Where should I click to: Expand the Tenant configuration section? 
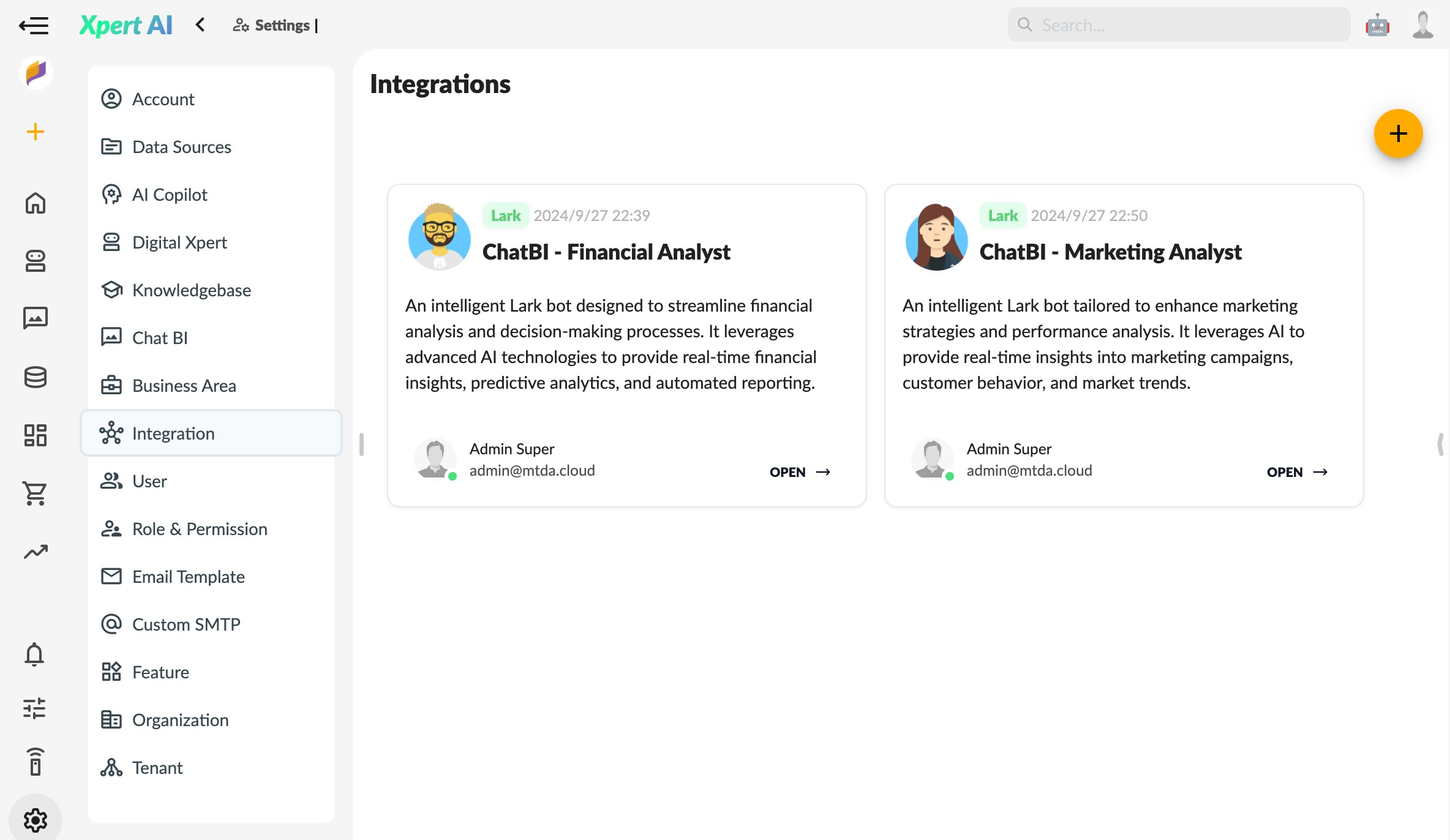(158, 767)
